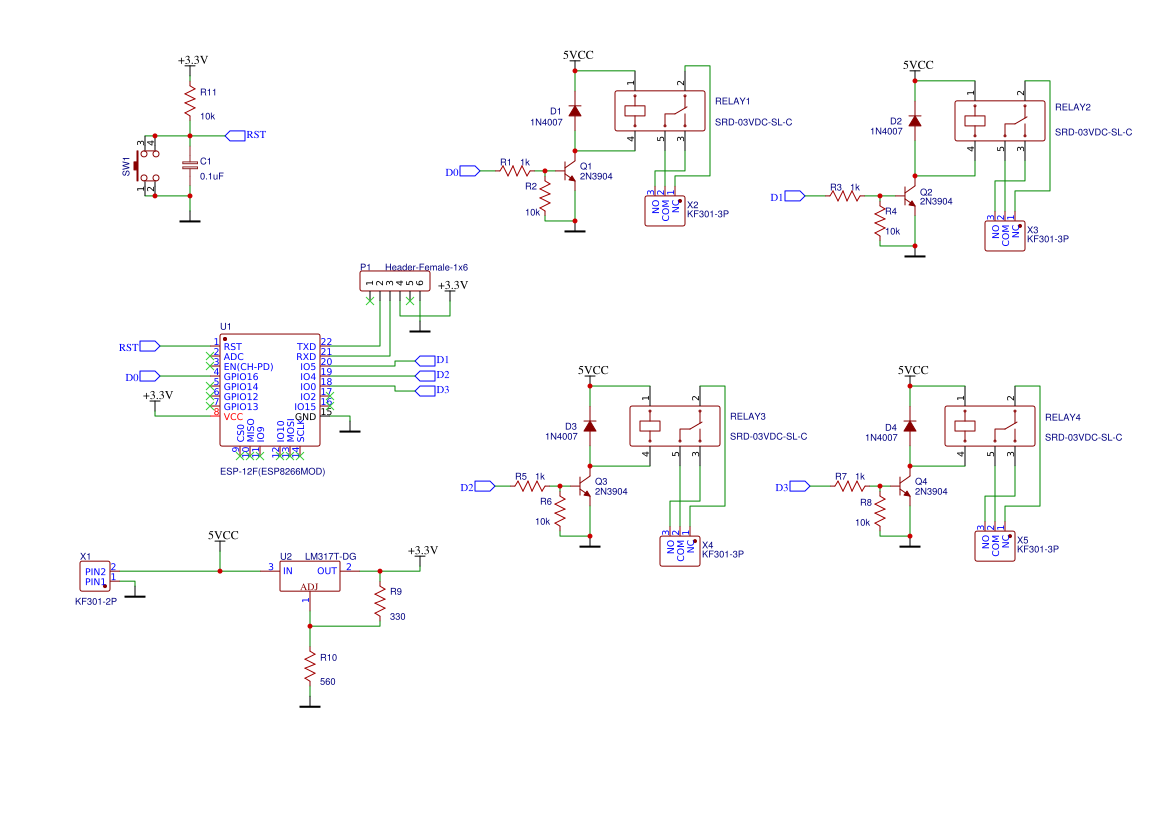Click the RST net flag near R11
The height and width of the screenshot is (828, 1169).
point(245,135)
